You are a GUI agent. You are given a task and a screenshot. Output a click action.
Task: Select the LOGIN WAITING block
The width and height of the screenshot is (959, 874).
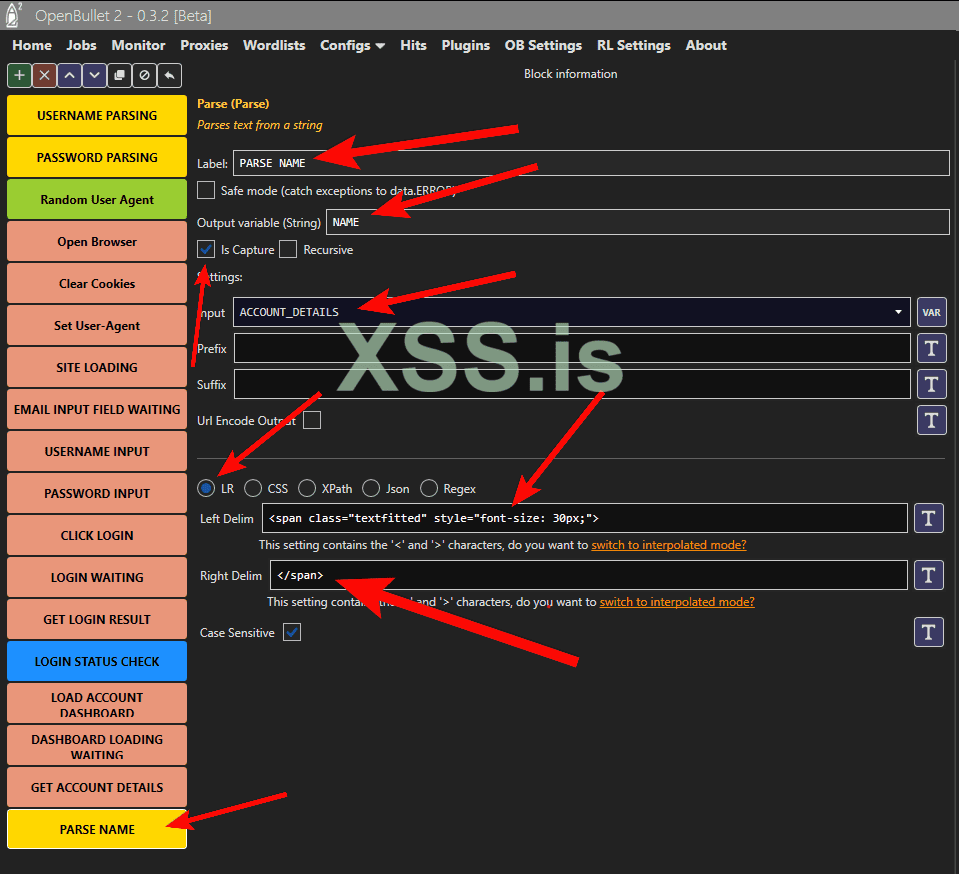[x=97, y=577]
